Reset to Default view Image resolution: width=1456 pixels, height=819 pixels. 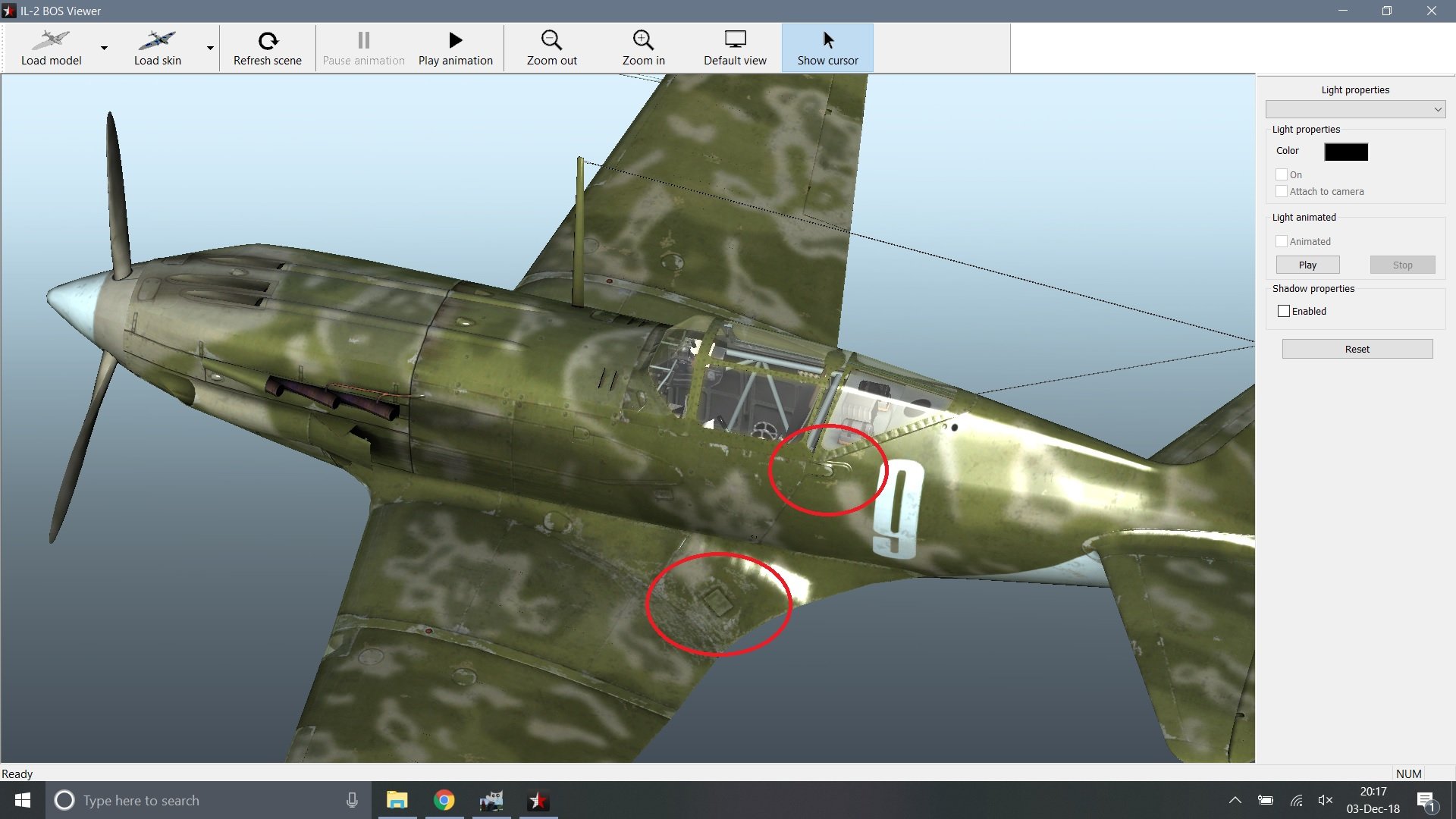[x=735, y=48]
